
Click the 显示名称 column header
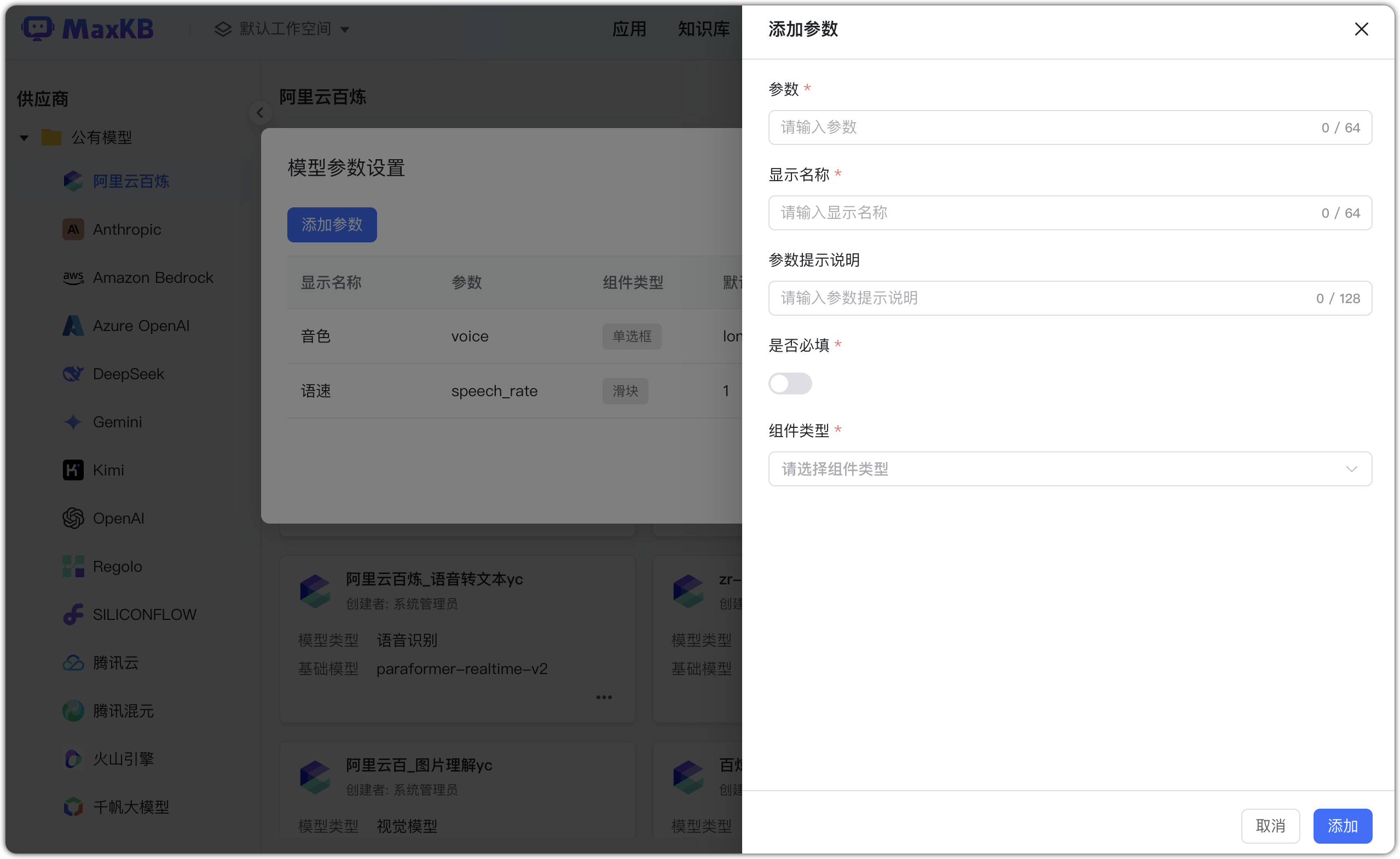pyautogui.click(x=331, y=282)
